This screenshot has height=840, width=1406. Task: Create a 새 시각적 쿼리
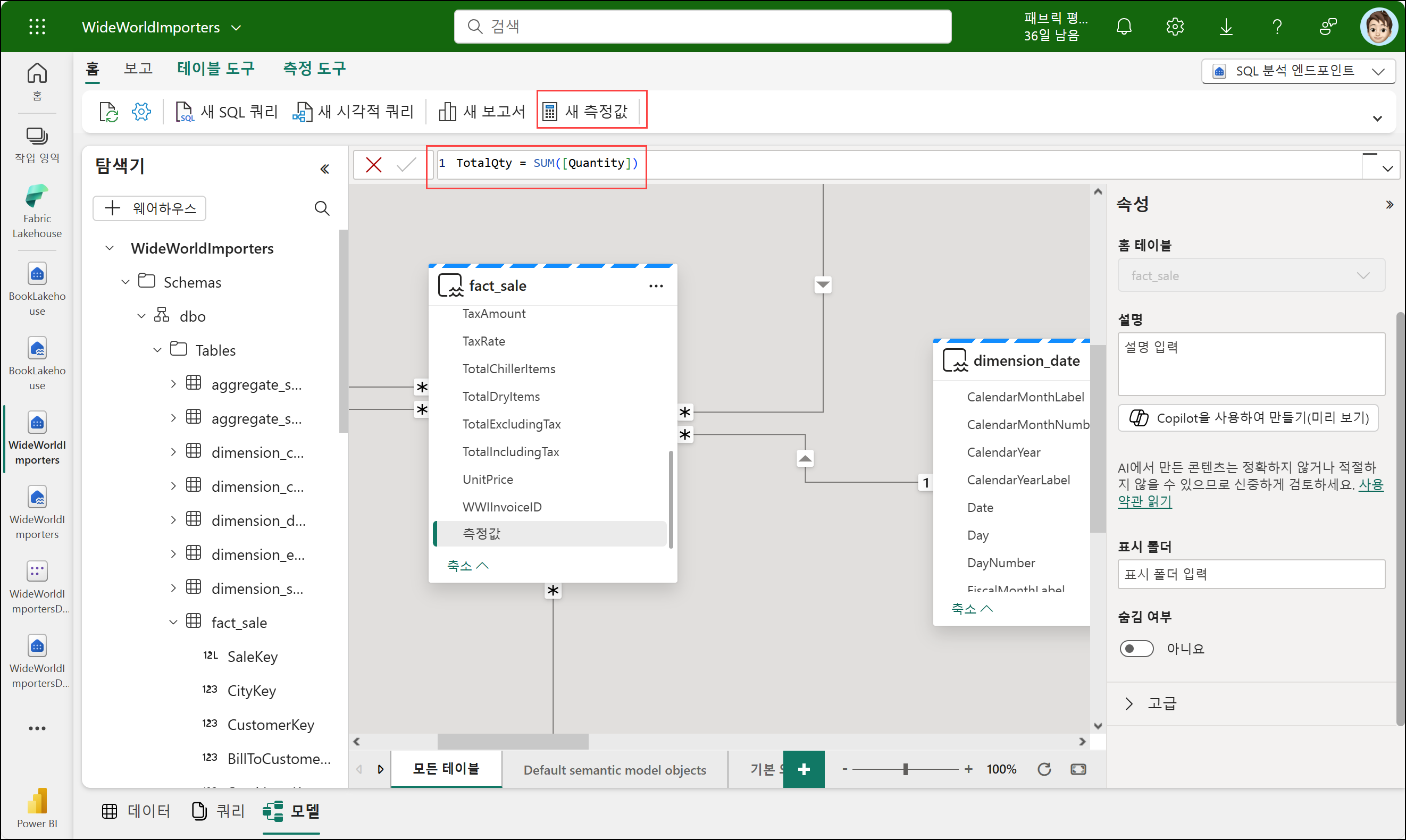click(x=353, y=112)
